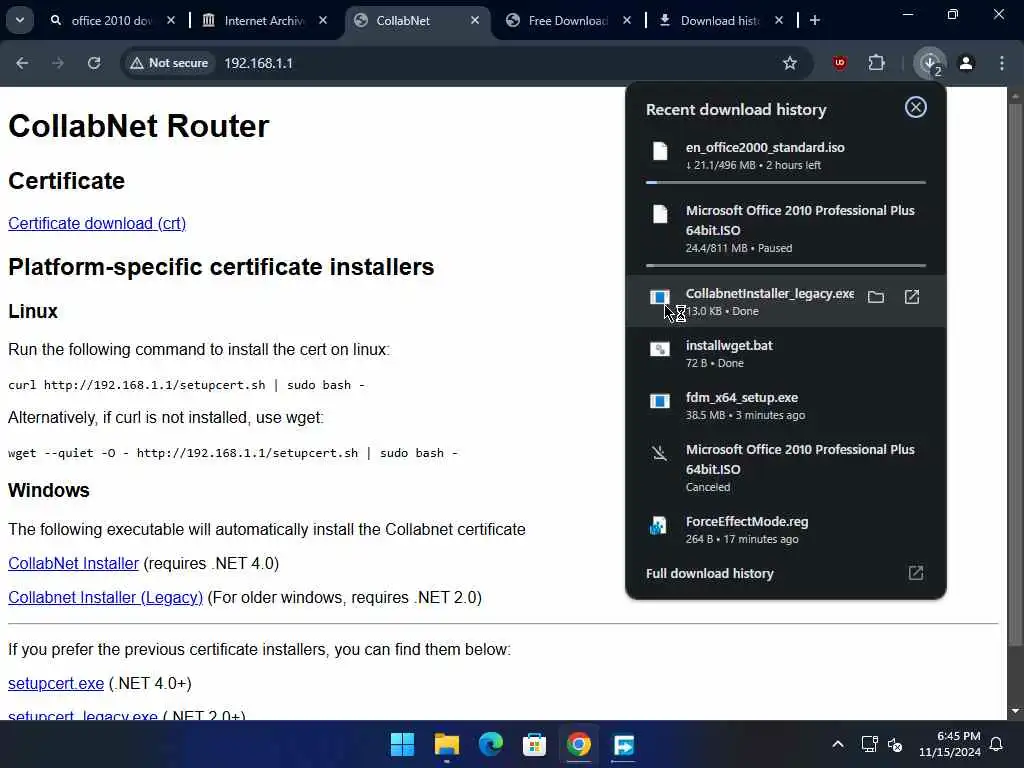Screen dimensions: 1024x768
Task: Open a new browser tab
Action: pos(814,20)
